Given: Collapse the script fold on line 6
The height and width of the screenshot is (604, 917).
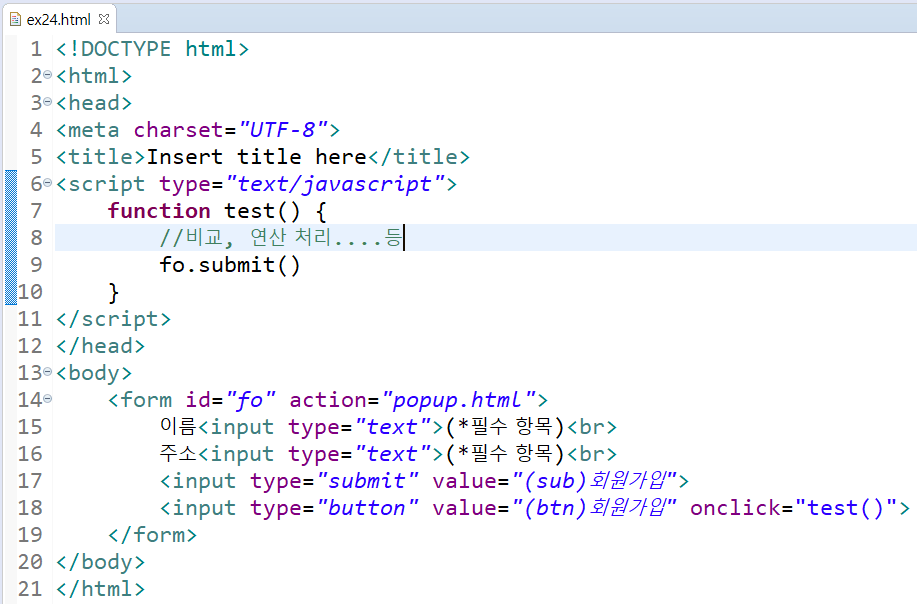Looking at the screenshot, I should pos(47,183).
